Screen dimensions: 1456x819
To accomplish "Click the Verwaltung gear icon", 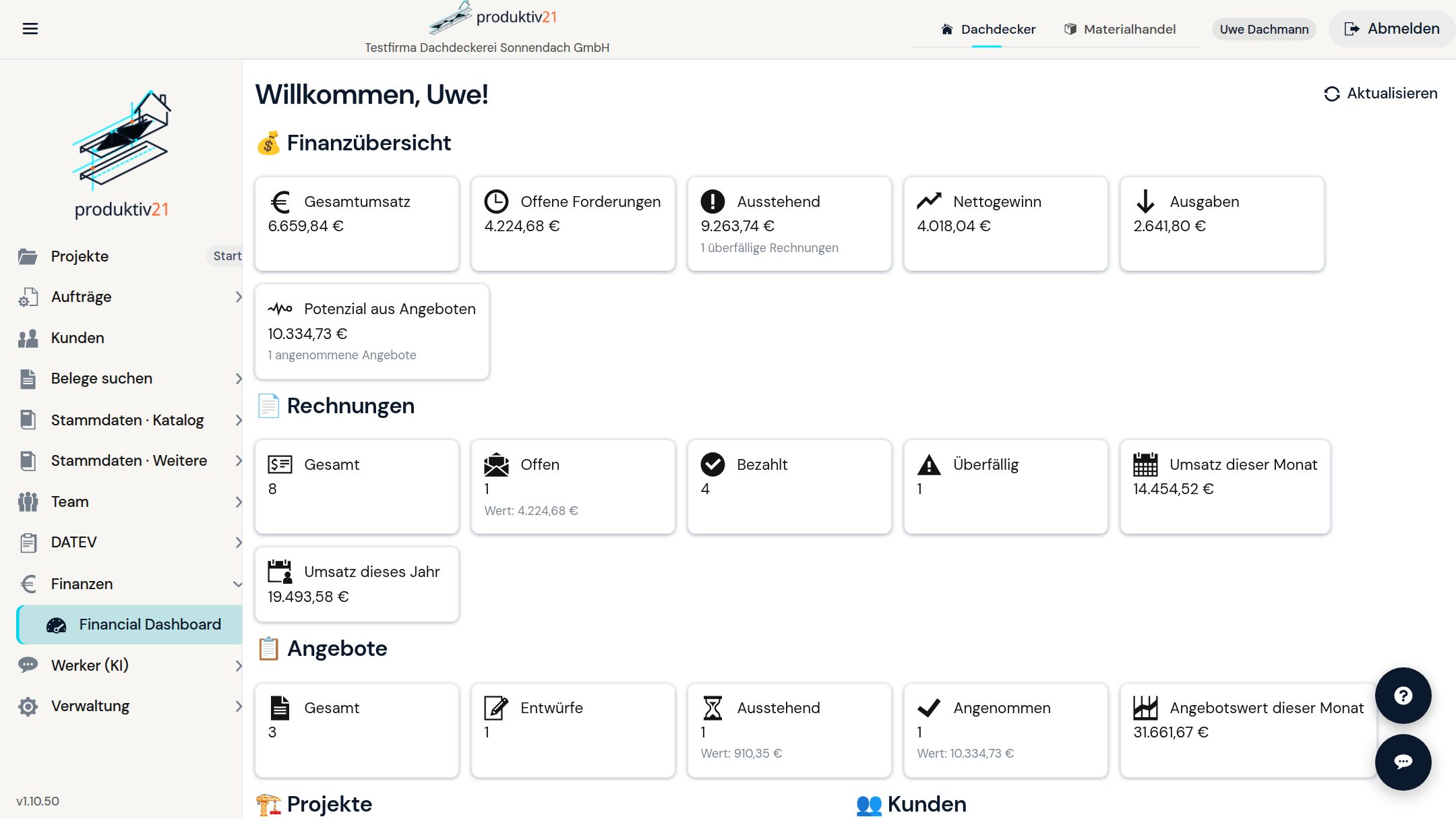I will [x=28, y=706].
